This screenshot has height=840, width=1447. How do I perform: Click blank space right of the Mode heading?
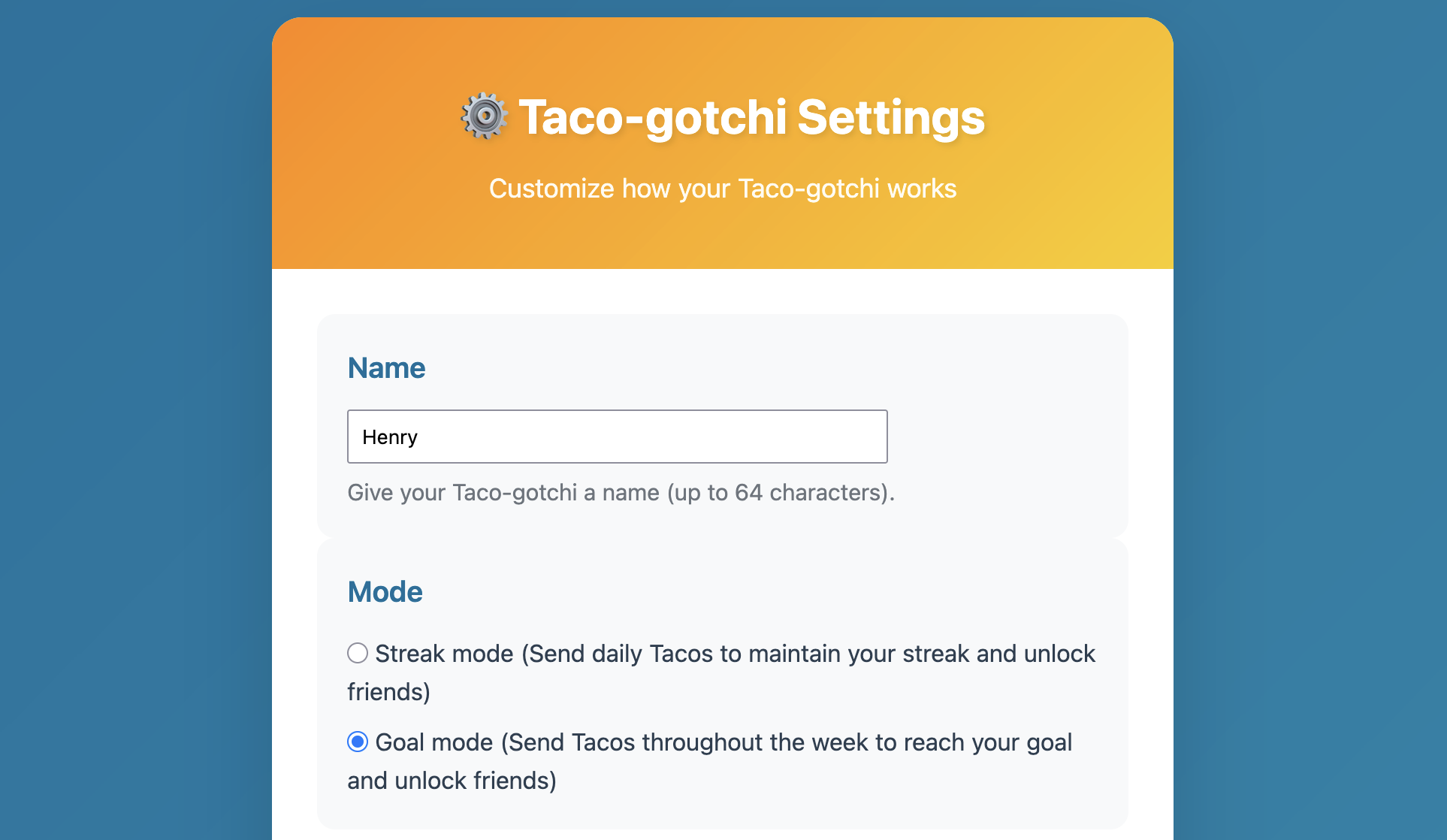point(751,592)
